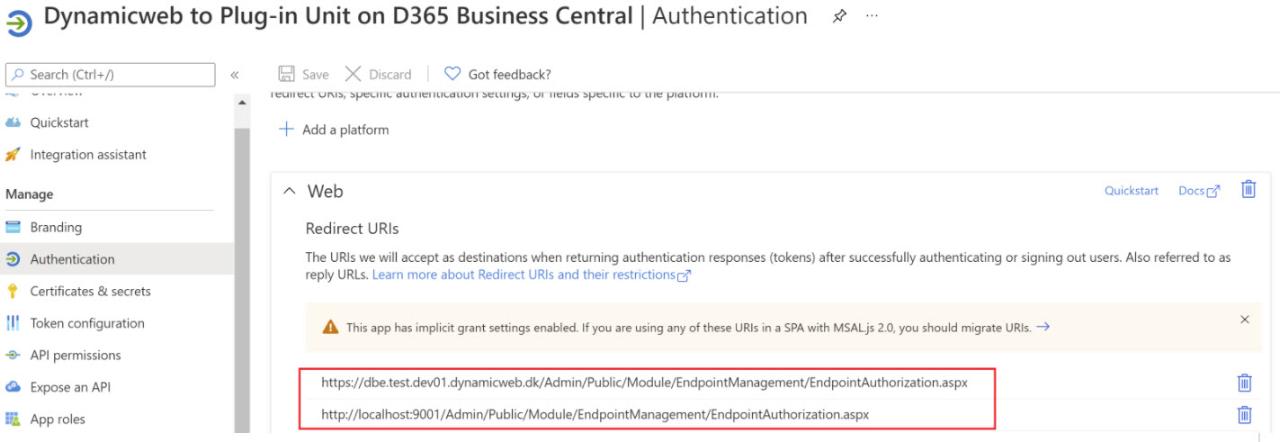Navigate to API permissions
This screenshot has width=1280, height=442.
point(75,355)
